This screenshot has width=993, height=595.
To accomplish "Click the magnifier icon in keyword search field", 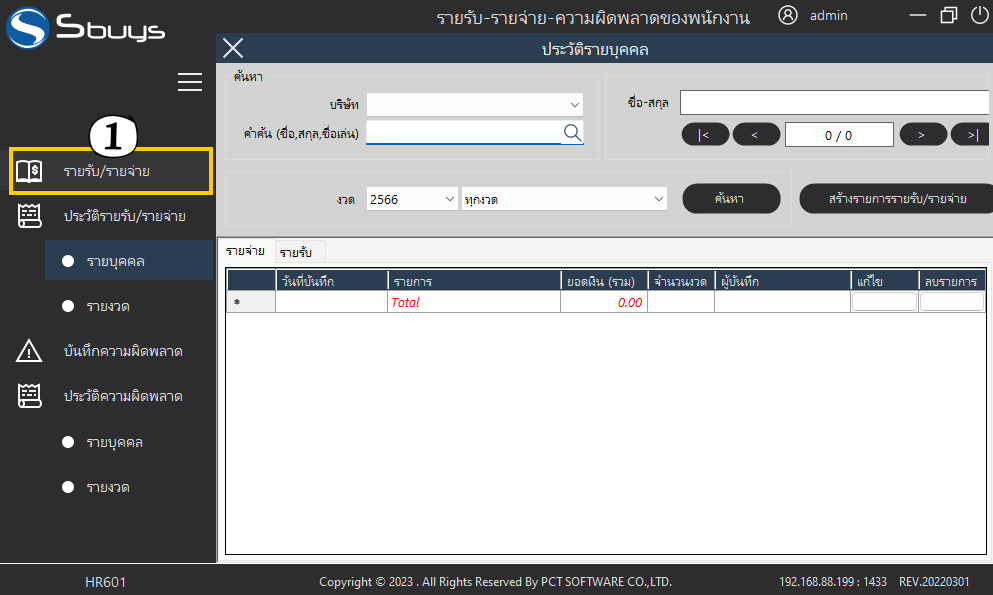I will (x=572, y=132).
